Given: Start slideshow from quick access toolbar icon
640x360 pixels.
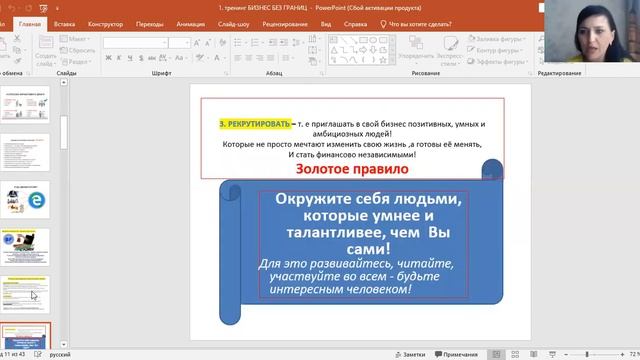Looking at the screenshot, I should coord(43,8).
